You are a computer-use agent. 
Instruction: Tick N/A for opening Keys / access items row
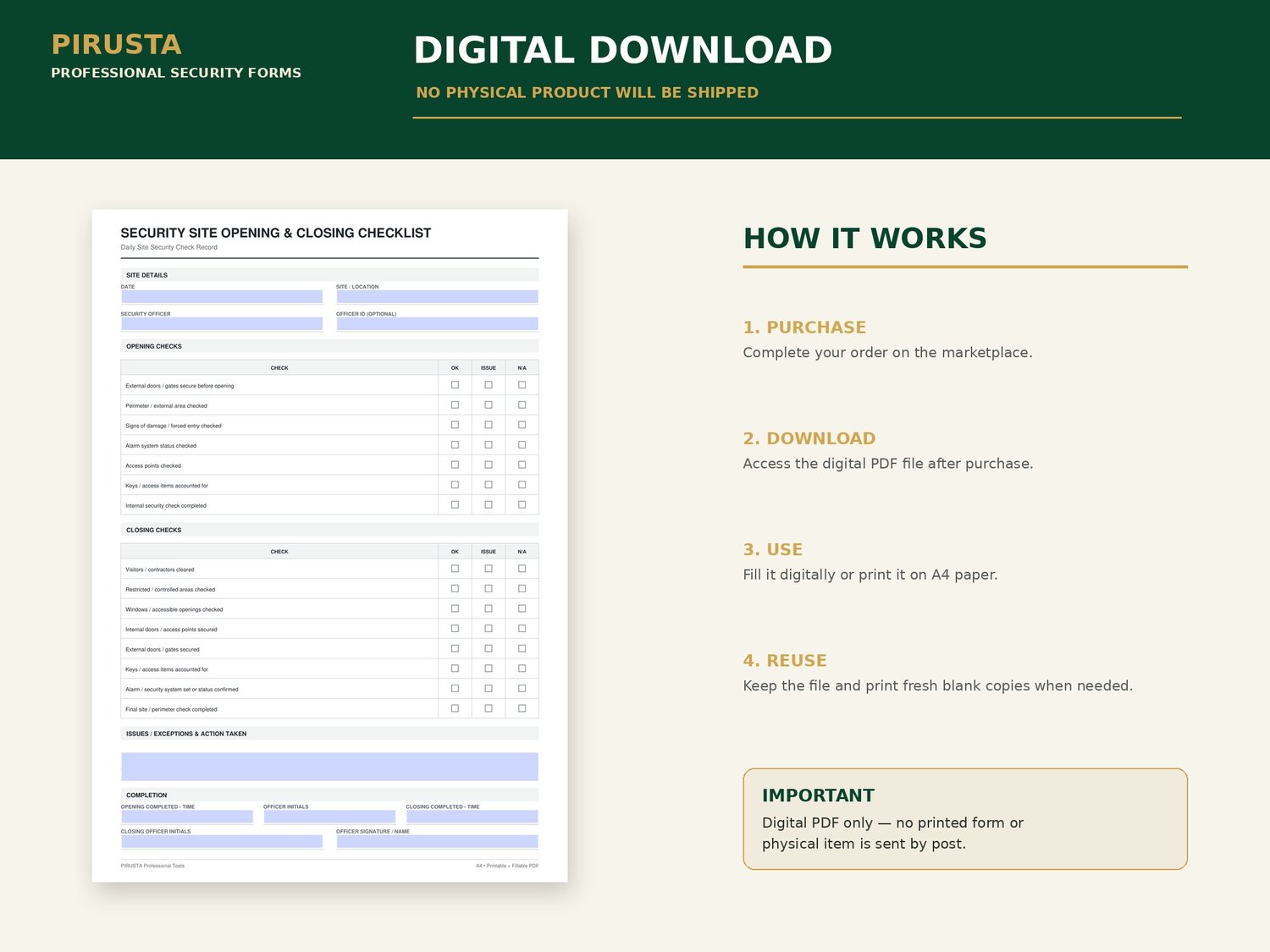(522, 485)
